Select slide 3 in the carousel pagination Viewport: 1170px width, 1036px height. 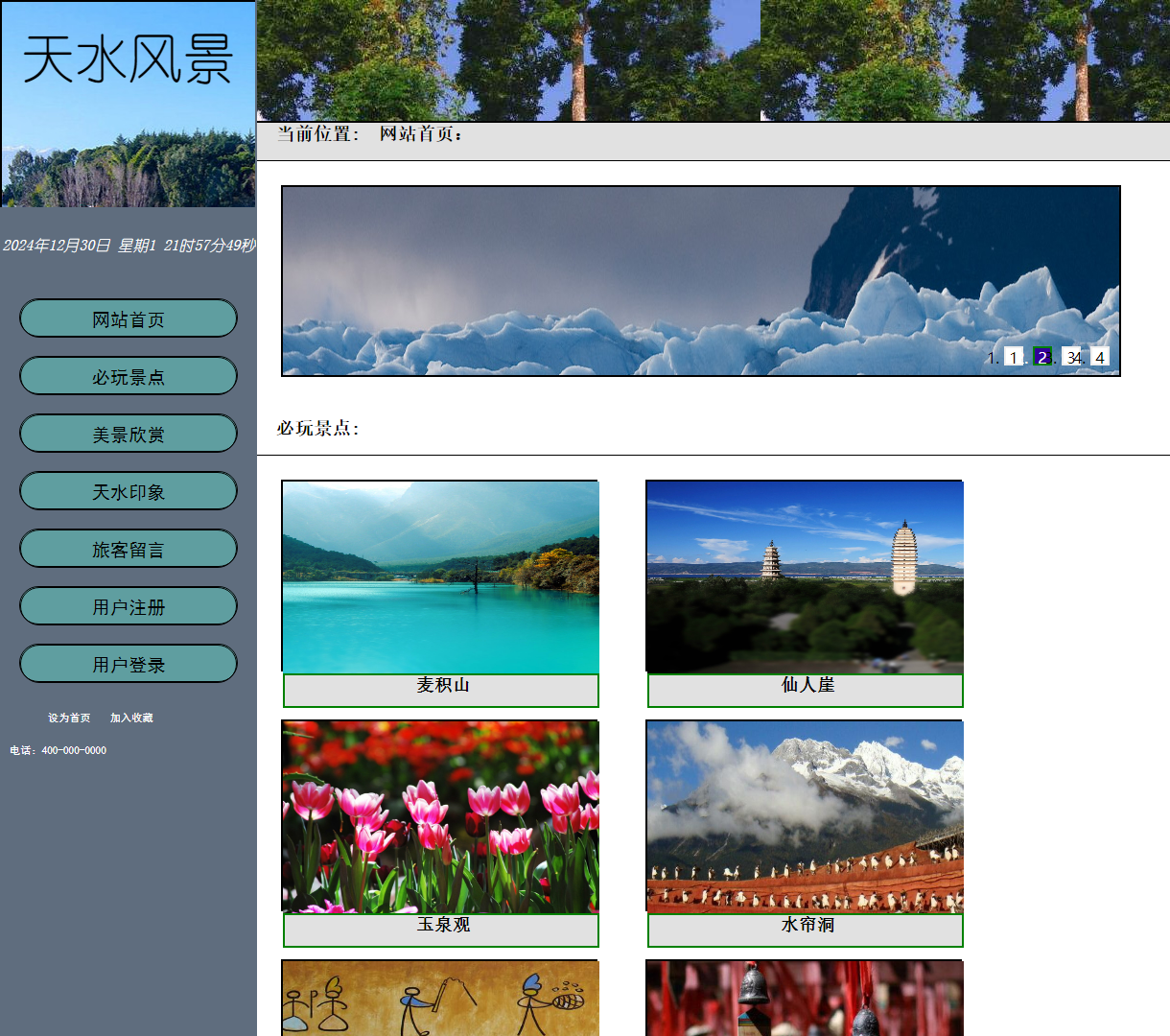(x=1071, y=357)
